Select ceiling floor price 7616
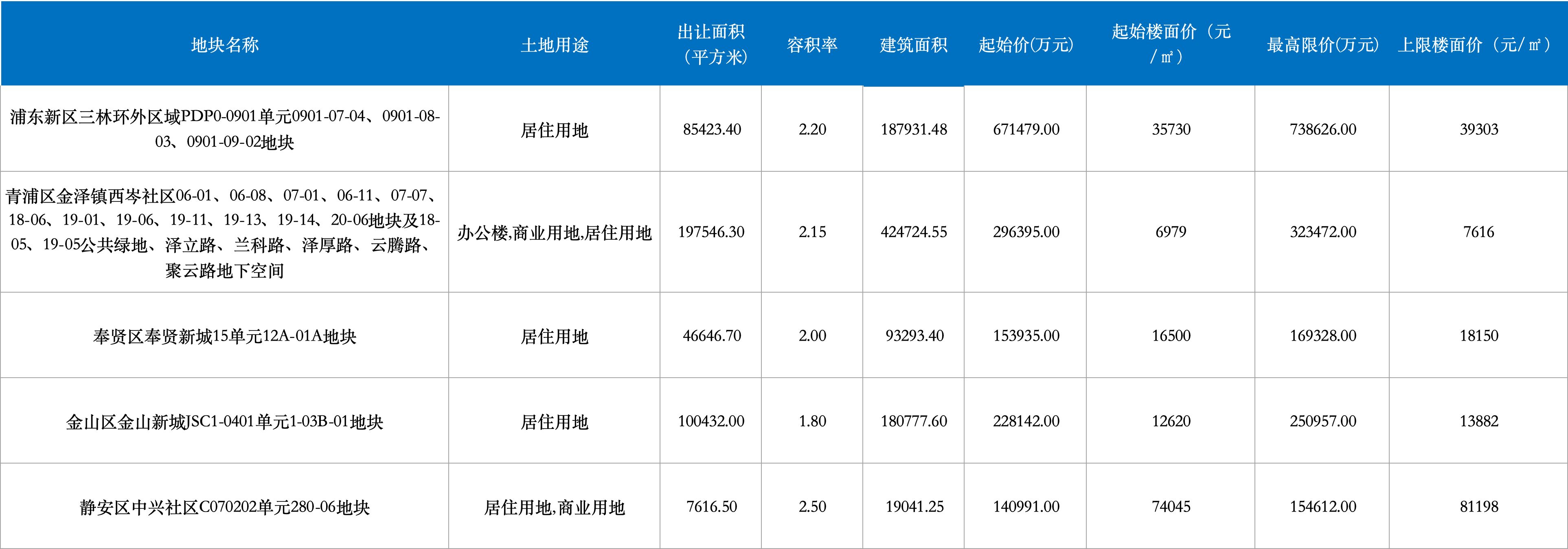Image resolution: width=1568 pixels, height=549 pixels. coord(1478,232)
